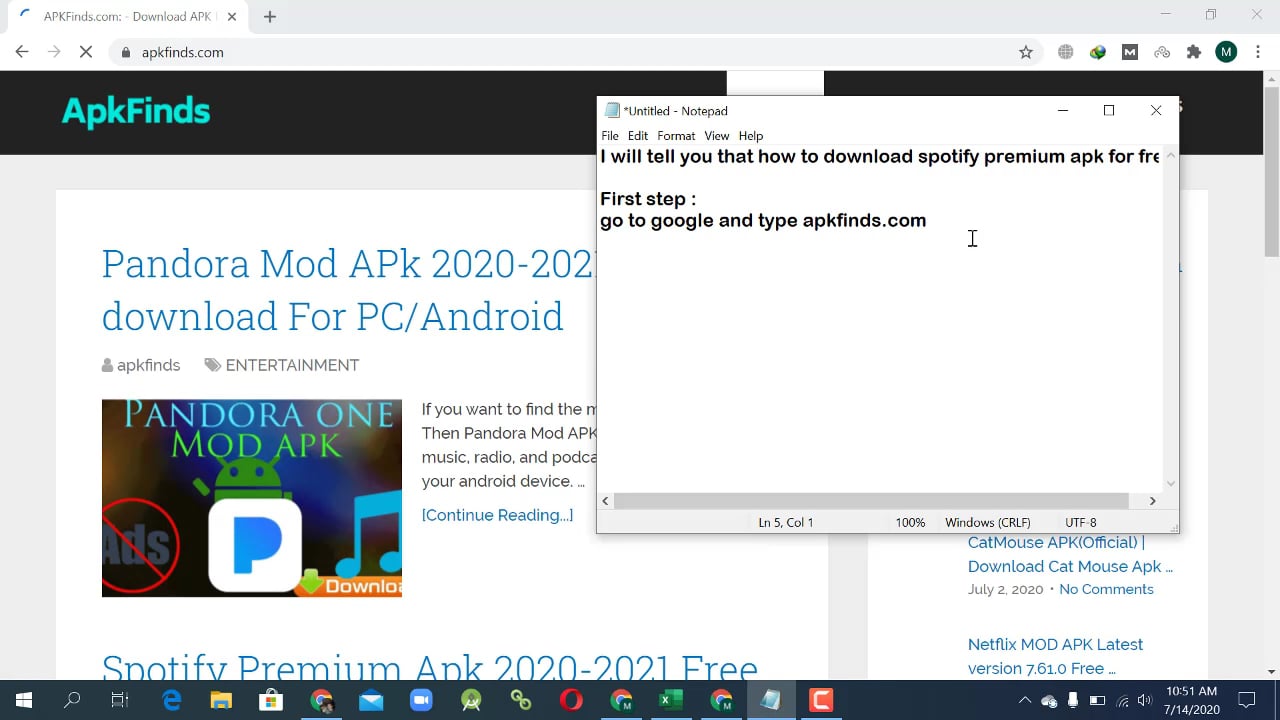Open Notepad's Edit menu

[x=638, y=136]
